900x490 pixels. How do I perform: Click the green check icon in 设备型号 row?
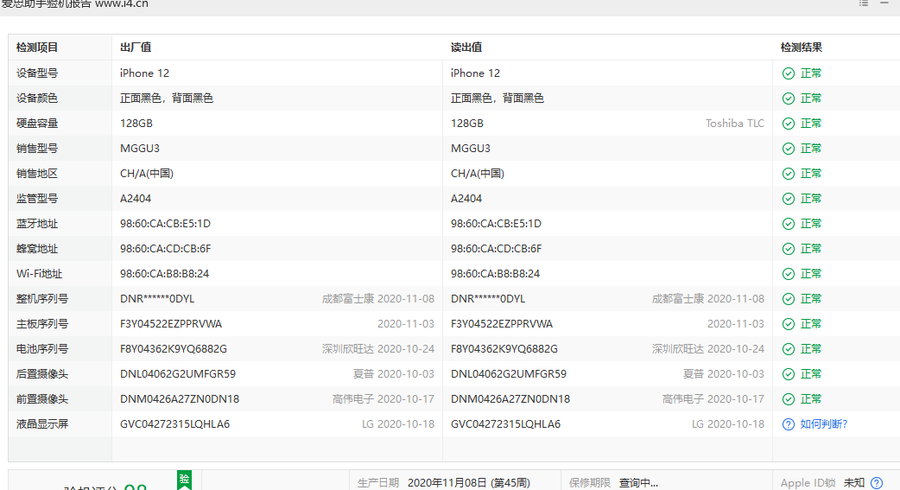[x=788, y=73]
